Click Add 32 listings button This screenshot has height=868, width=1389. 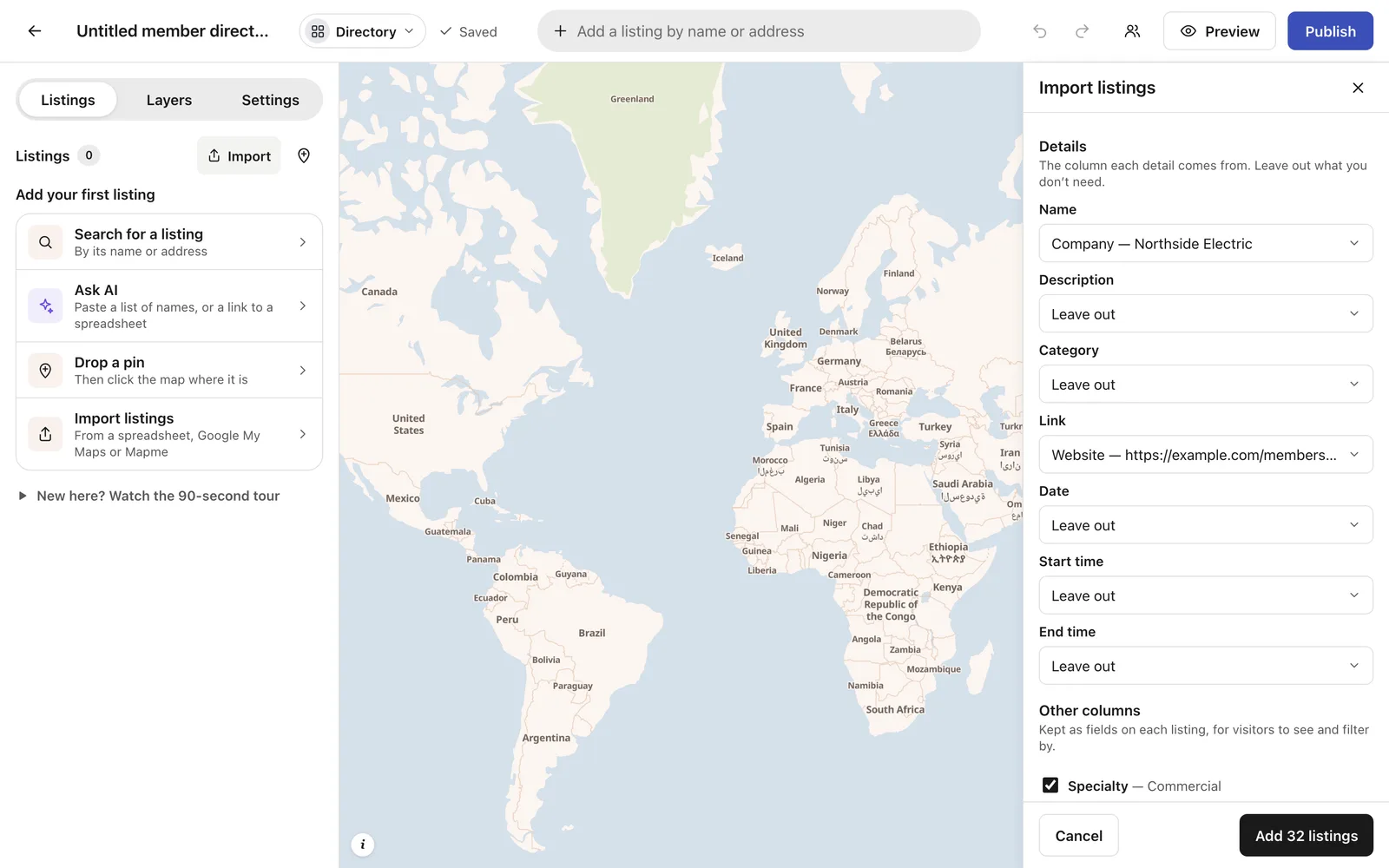(x=1307, y=836)
